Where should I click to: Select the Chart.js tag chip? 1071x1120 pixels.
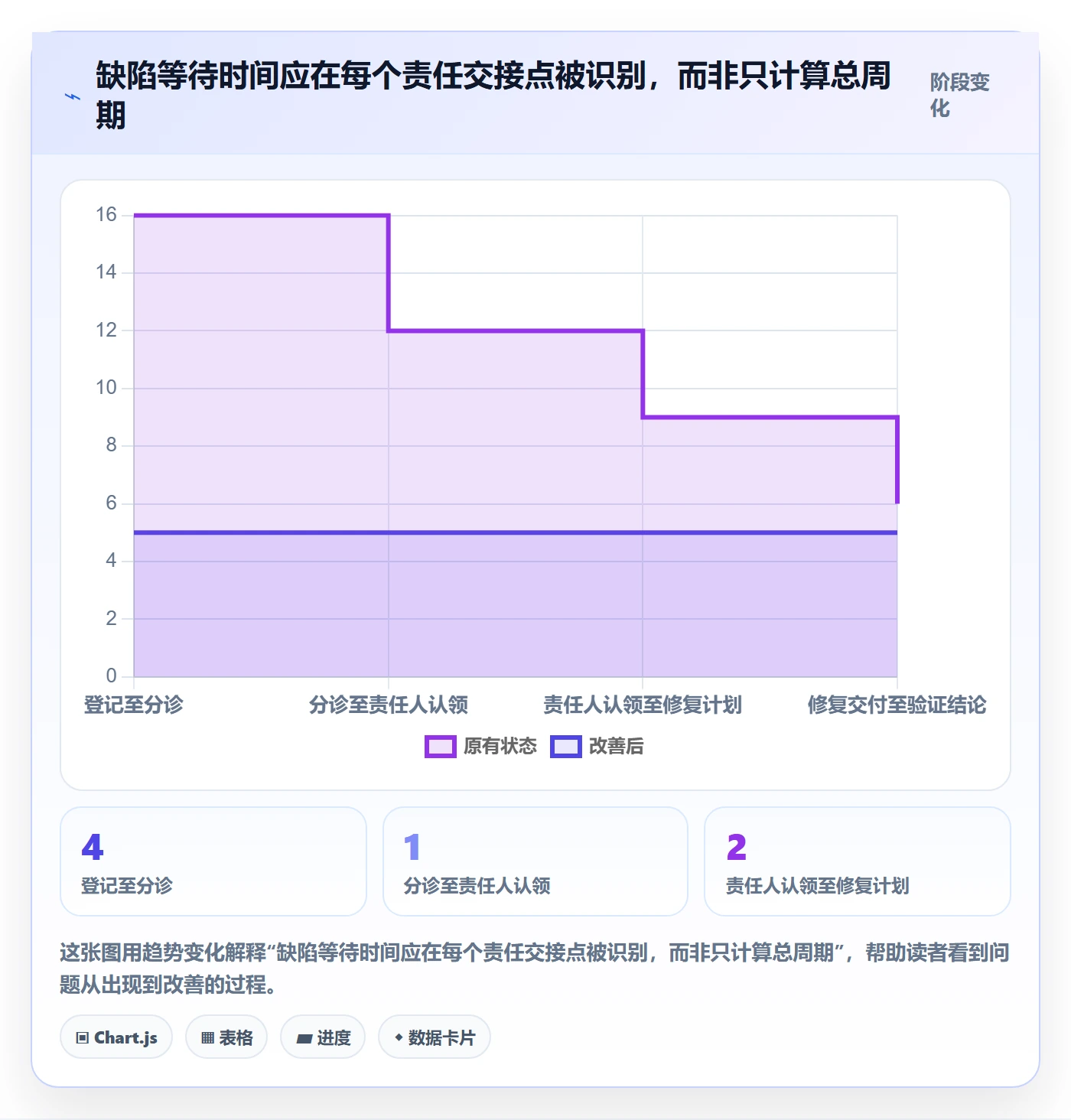coord(116,1037)
